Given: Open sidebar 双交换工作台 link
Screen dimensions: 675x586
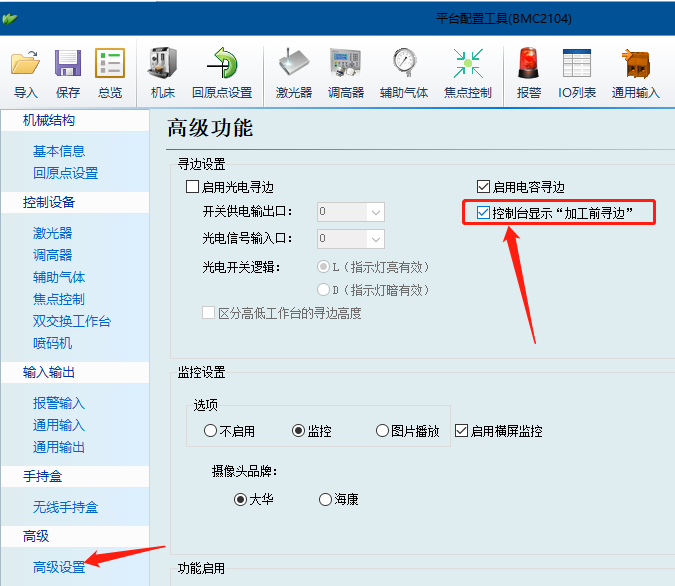Looking at the screenshot, I should point(72,321).
